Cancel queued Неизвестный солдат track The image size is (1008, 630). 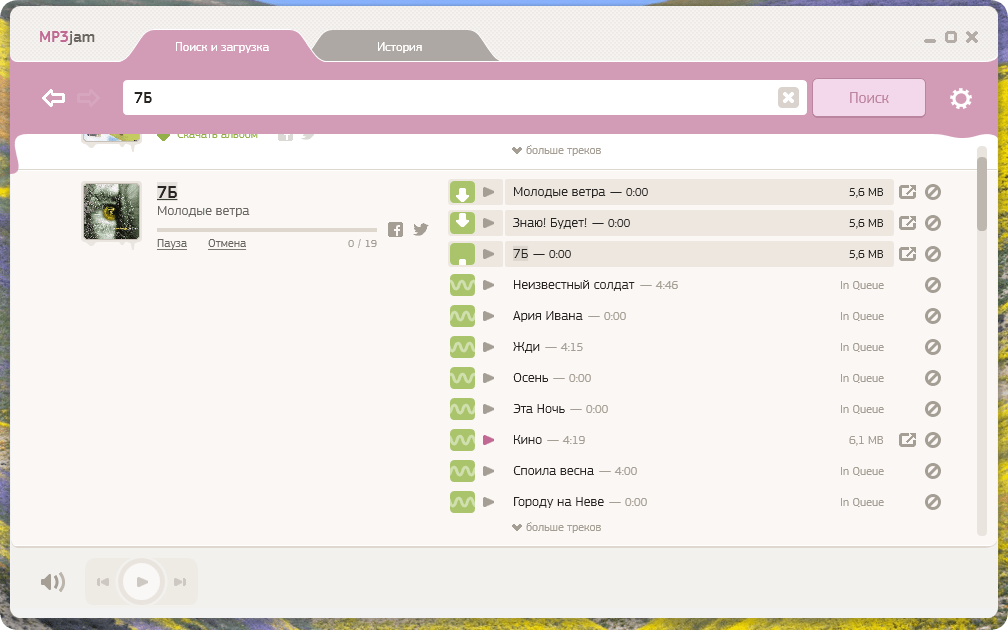[x=933, y=285]
